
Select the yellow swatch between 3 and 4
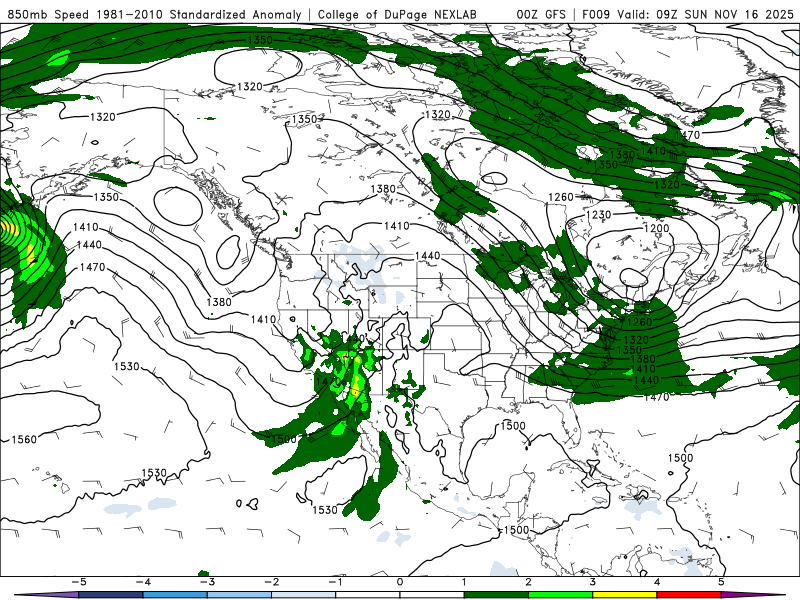624,595
